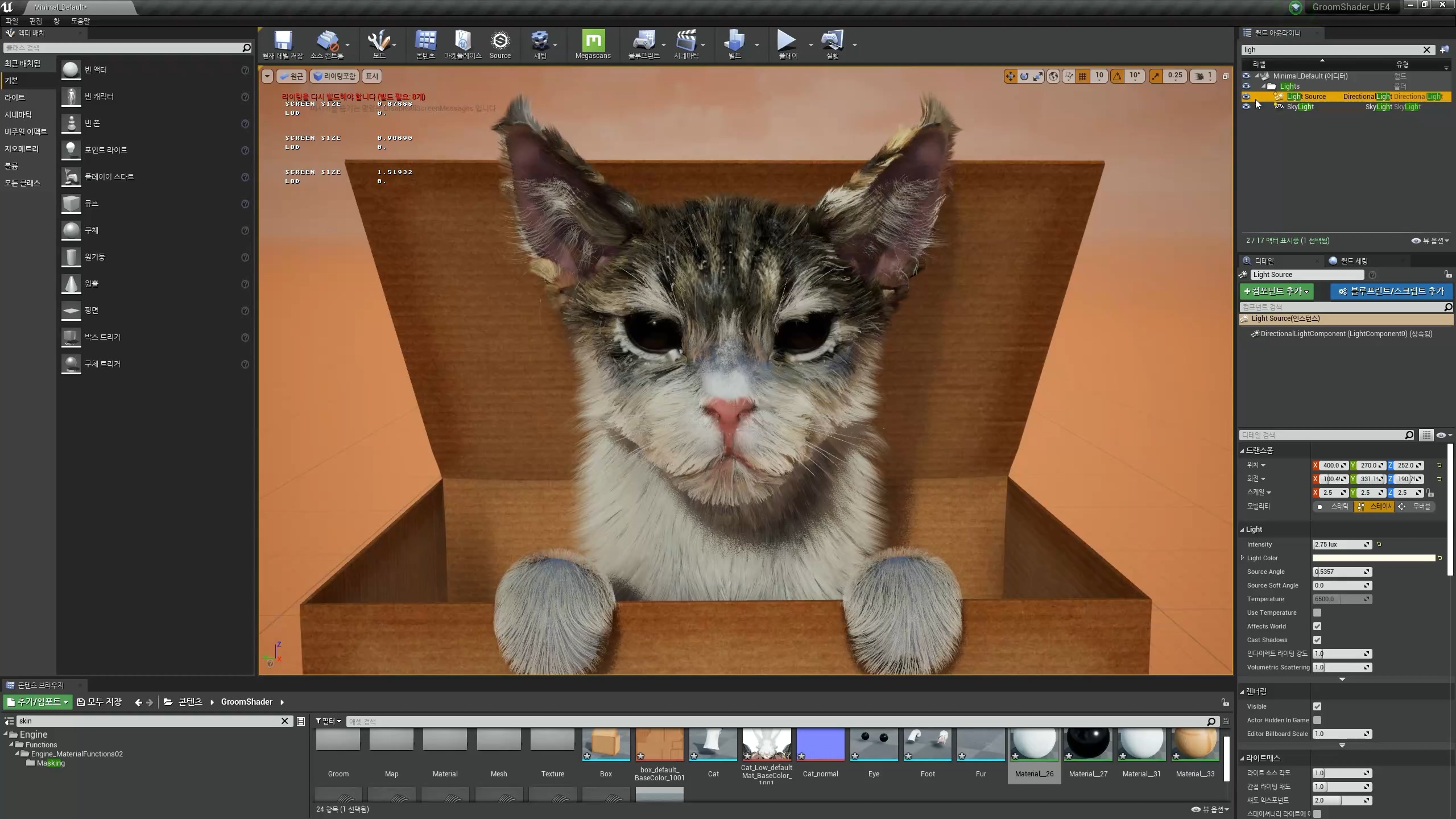Uncheck the Cast Shadows checkbox
Screen dimensions: 1456x819
1317,640
